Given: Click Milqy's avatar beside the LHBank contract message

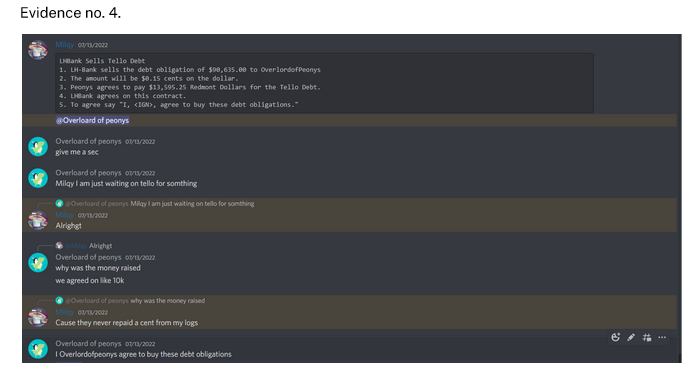Looking at the screenshot, I should (38, 50).
